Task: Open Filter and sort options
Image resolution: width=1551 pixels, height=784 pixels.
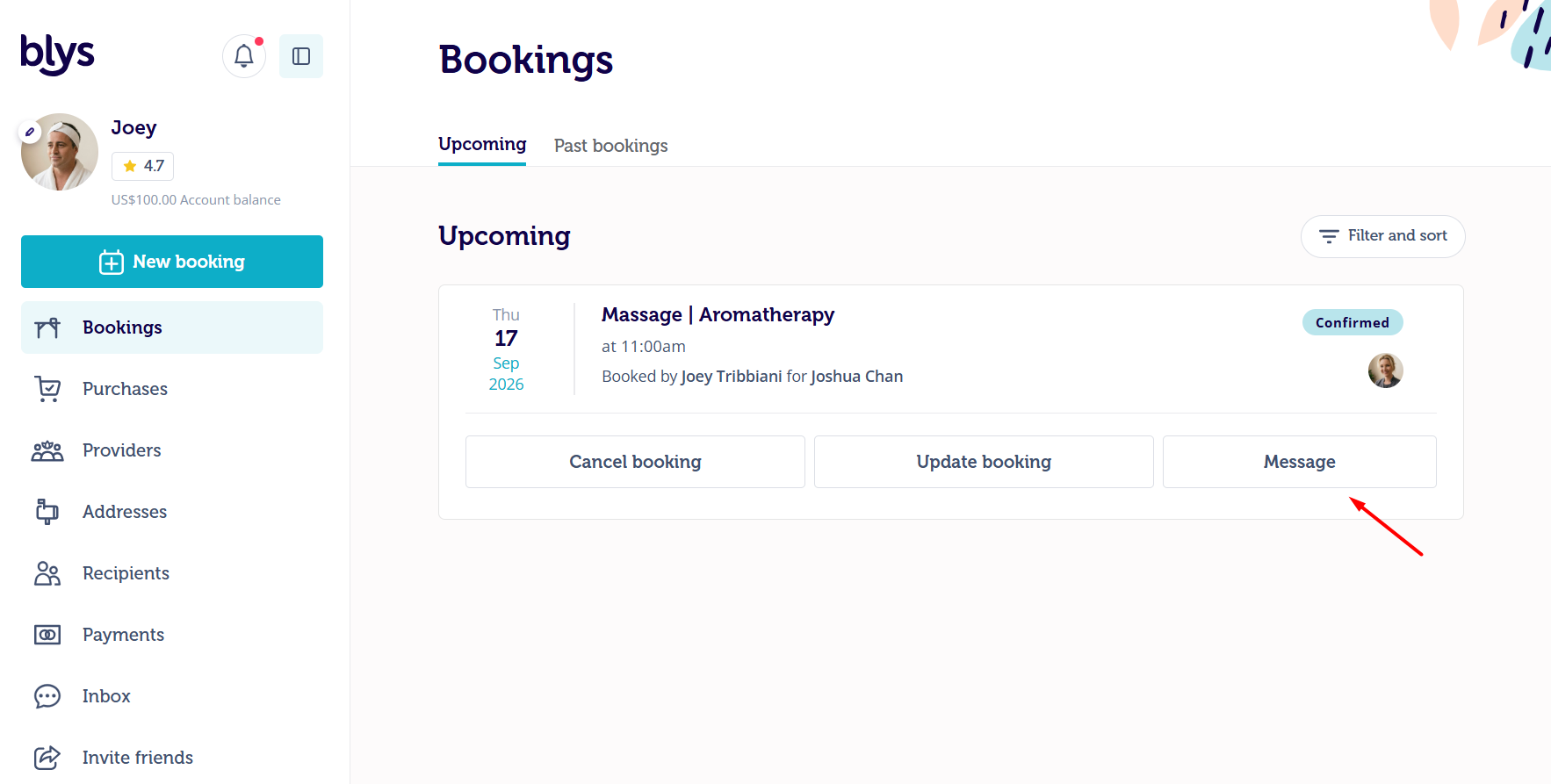Action: pos(1382,236)
